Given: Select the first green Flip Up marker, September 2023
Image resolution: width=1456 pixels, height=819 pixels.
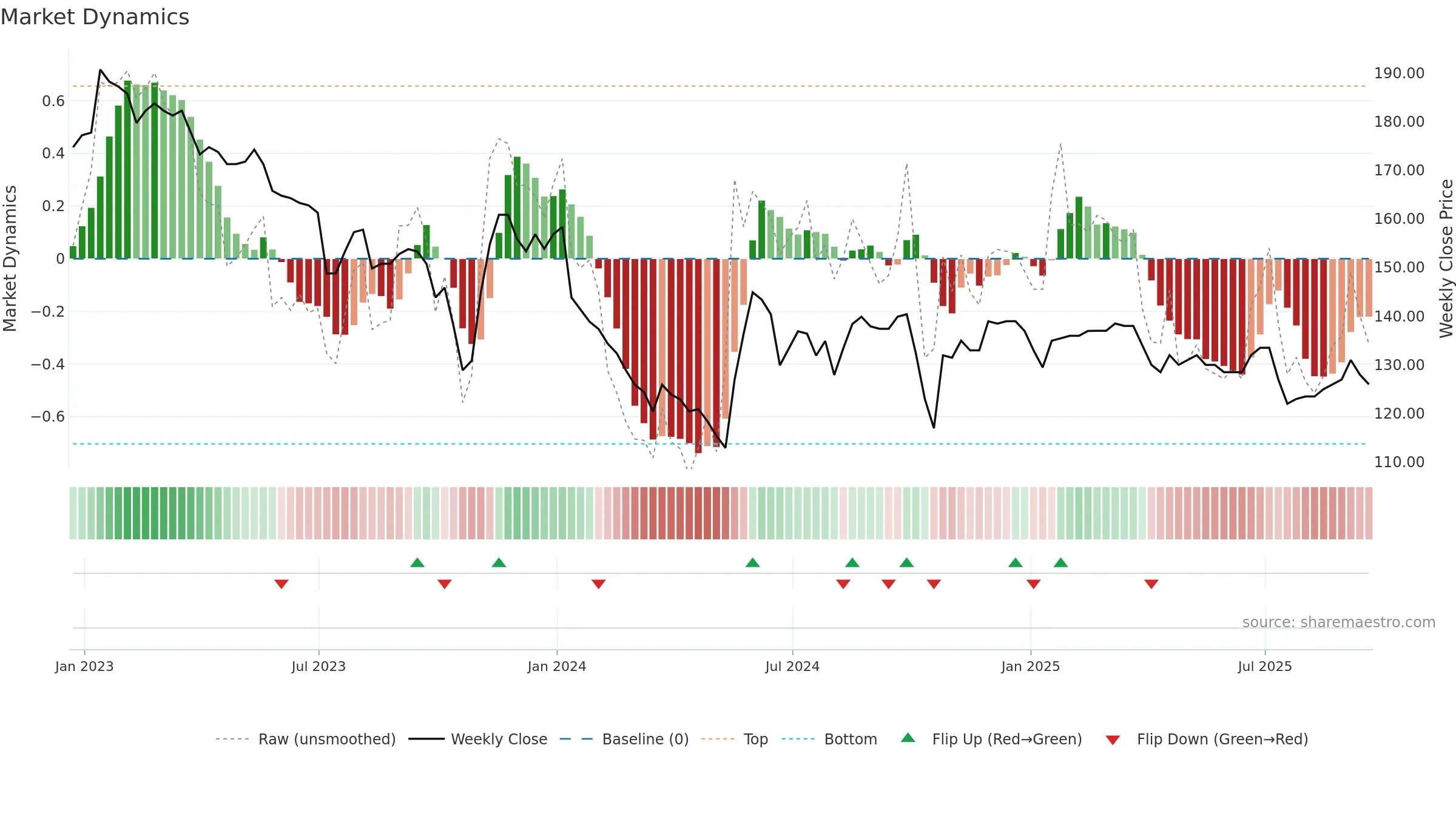Looking at the screenshot, I should [x=417, y=562].
